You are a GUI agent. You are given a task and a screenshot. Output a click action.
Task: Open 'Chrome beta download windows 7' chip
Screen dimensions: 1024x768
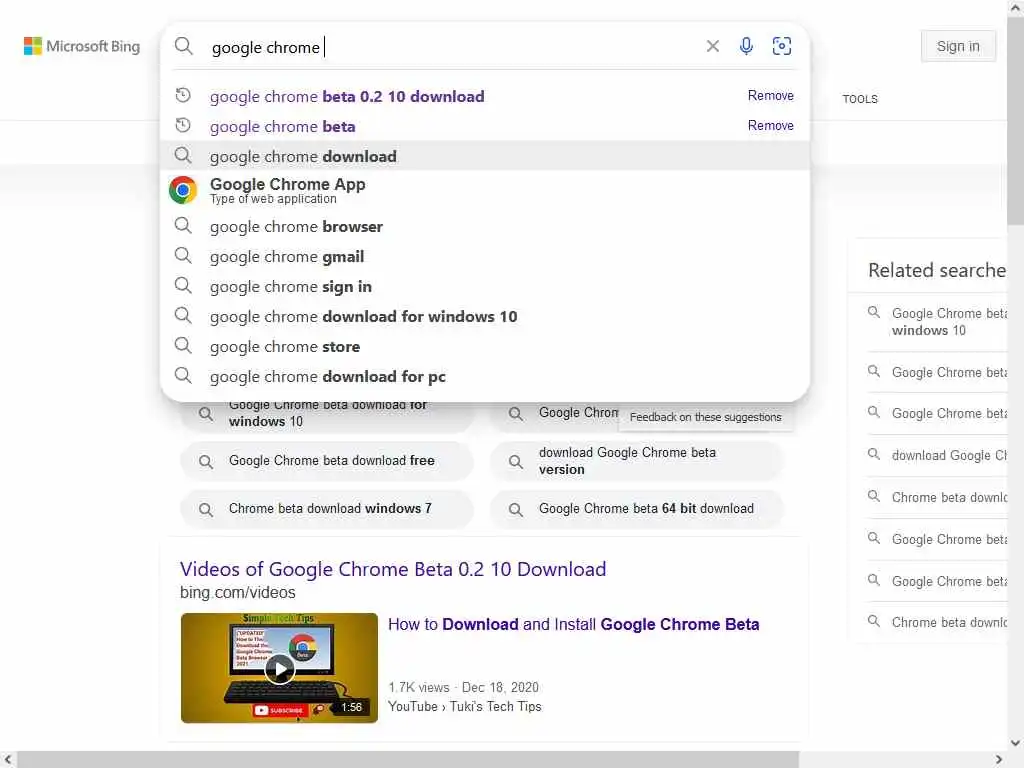click(327, 509)
